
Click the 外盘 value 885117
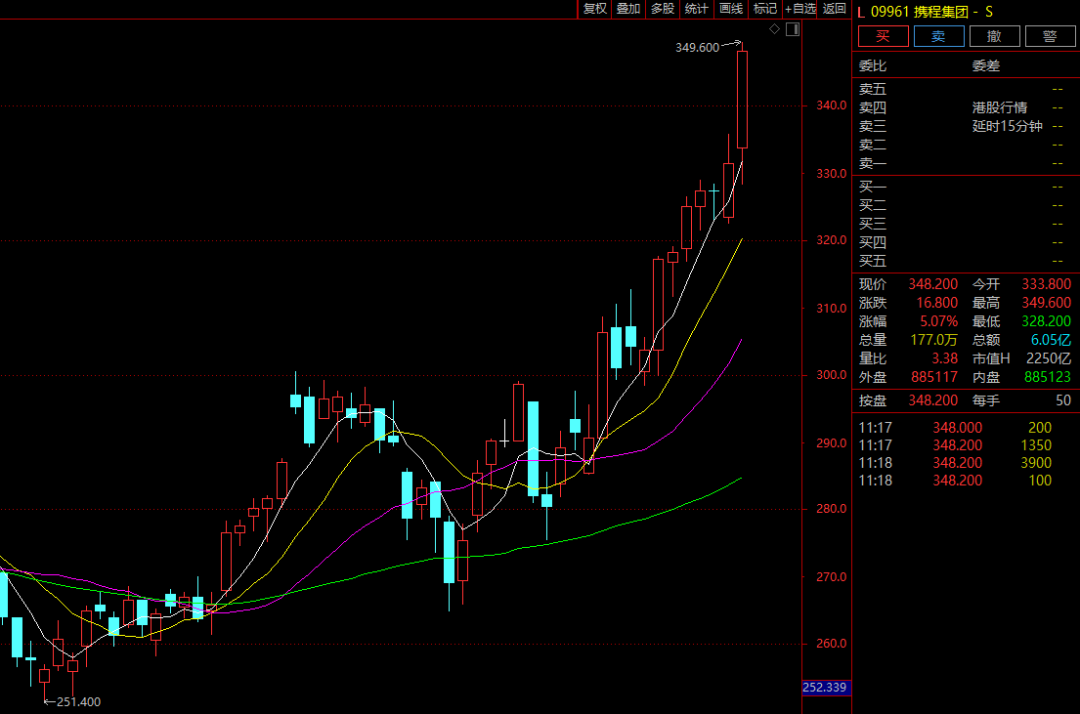(x=934, y=377)
